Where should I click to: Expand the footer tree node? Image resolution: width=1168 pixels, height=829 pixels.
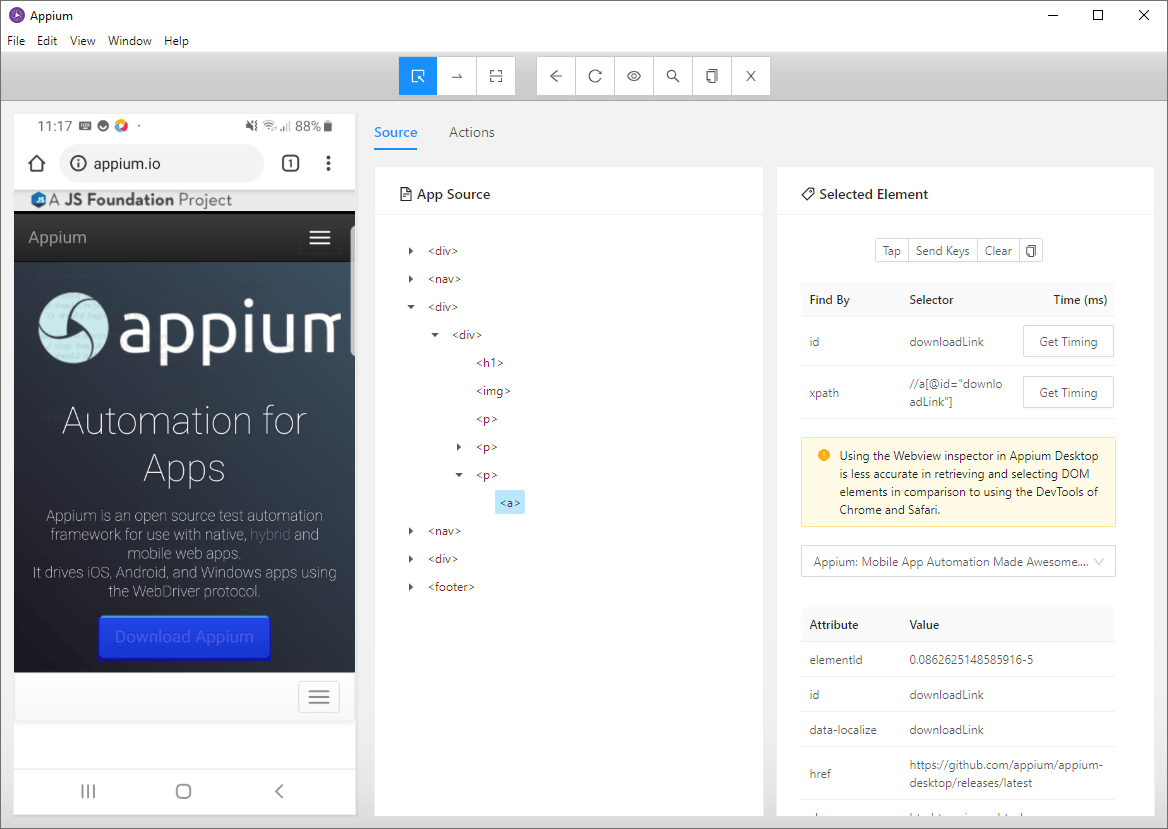point(410,587)
